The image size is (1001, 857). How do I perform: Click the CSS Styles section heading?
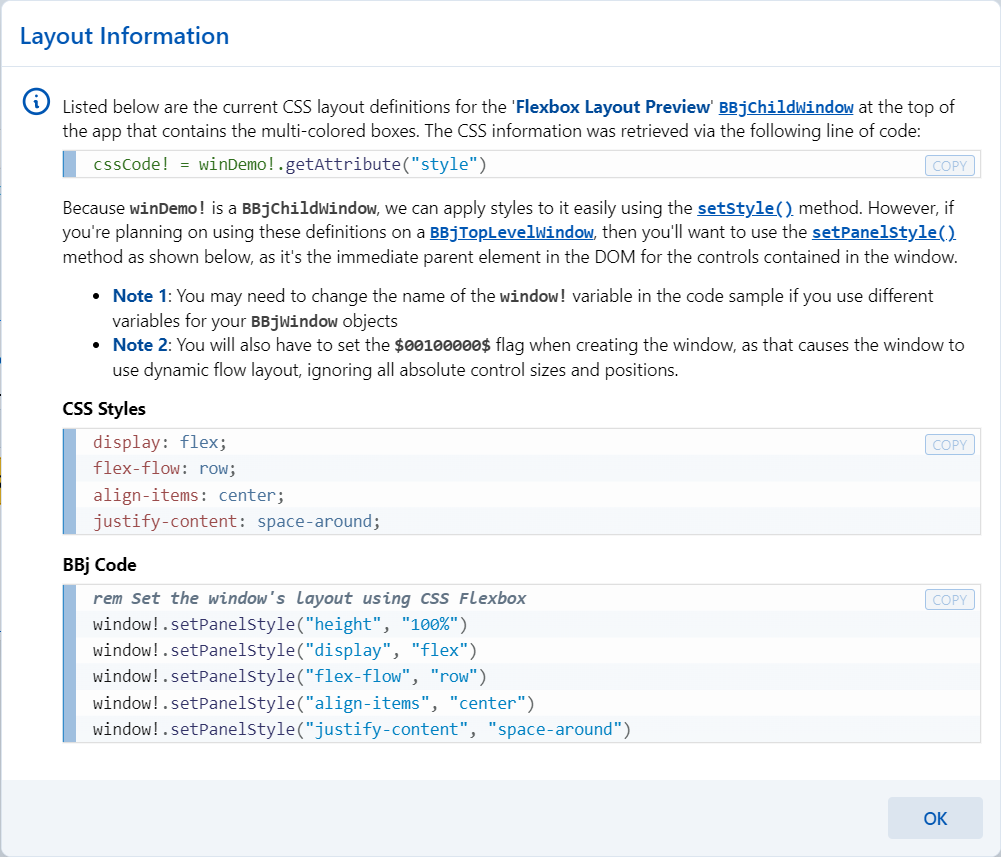click(x=102, y=408)
